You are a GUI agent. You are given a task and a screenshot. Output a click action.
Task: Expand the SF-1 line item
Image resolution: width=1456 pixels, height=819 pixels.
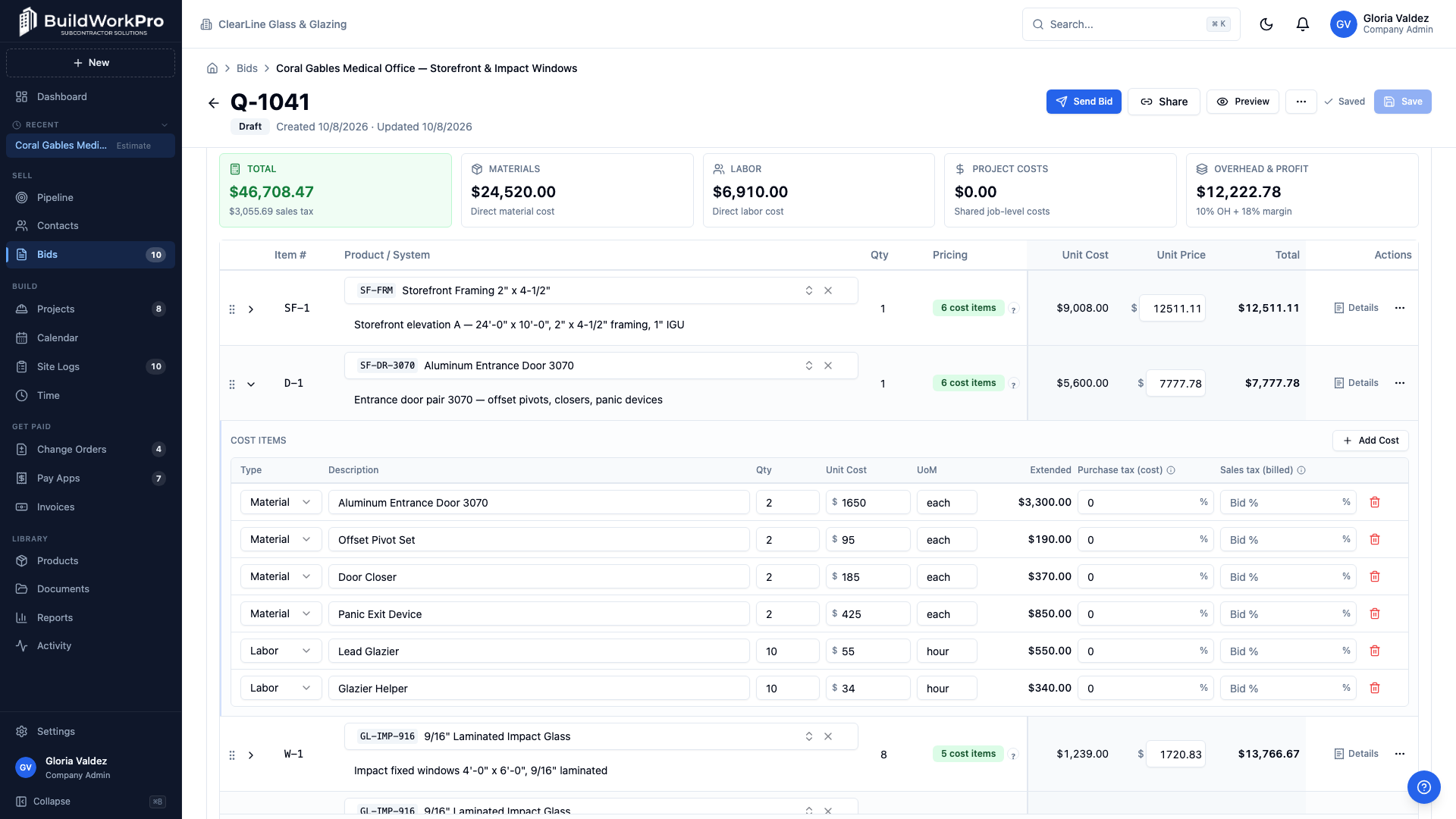click(x=251, y=309)
